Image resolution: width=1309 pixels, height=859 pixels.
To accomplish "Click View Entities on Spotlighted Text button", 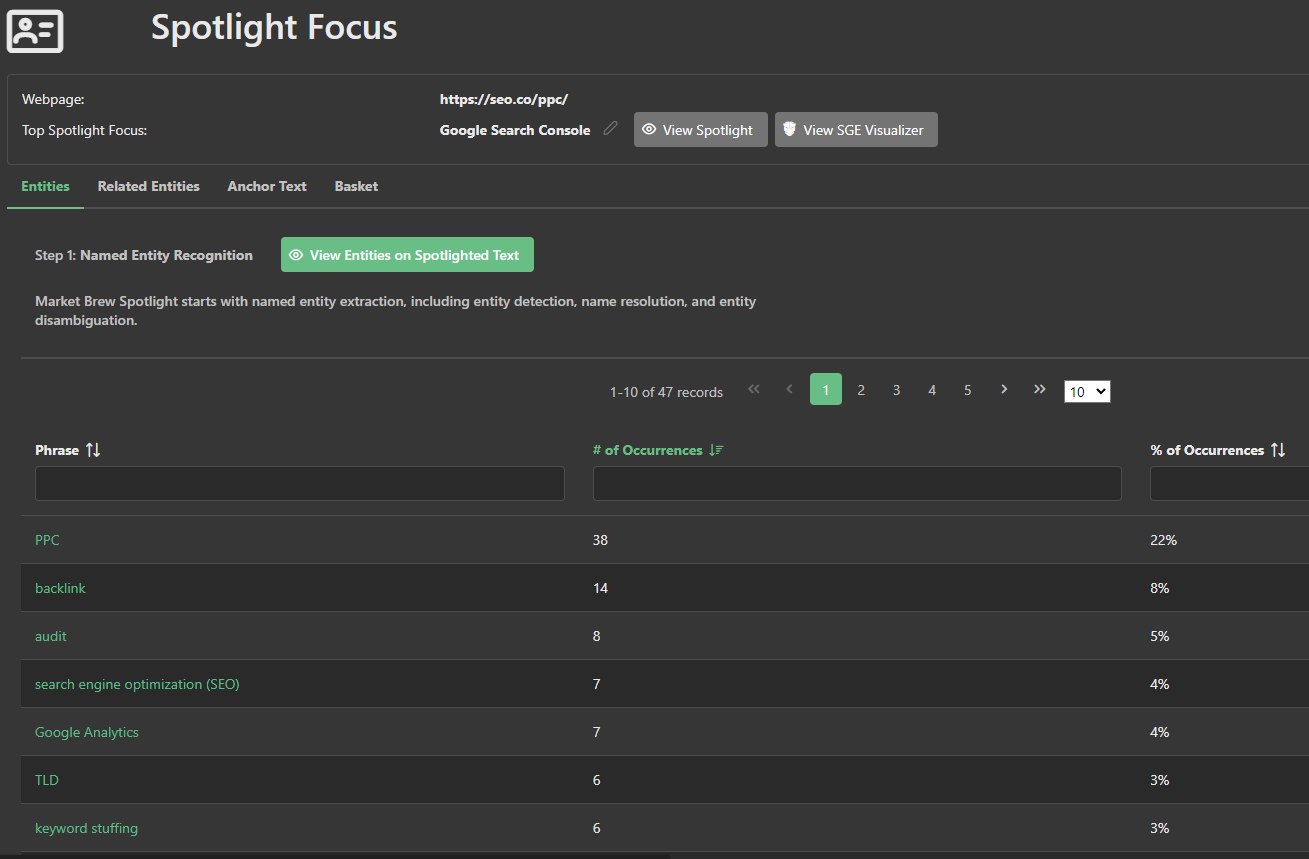I will tap(407, 255).
